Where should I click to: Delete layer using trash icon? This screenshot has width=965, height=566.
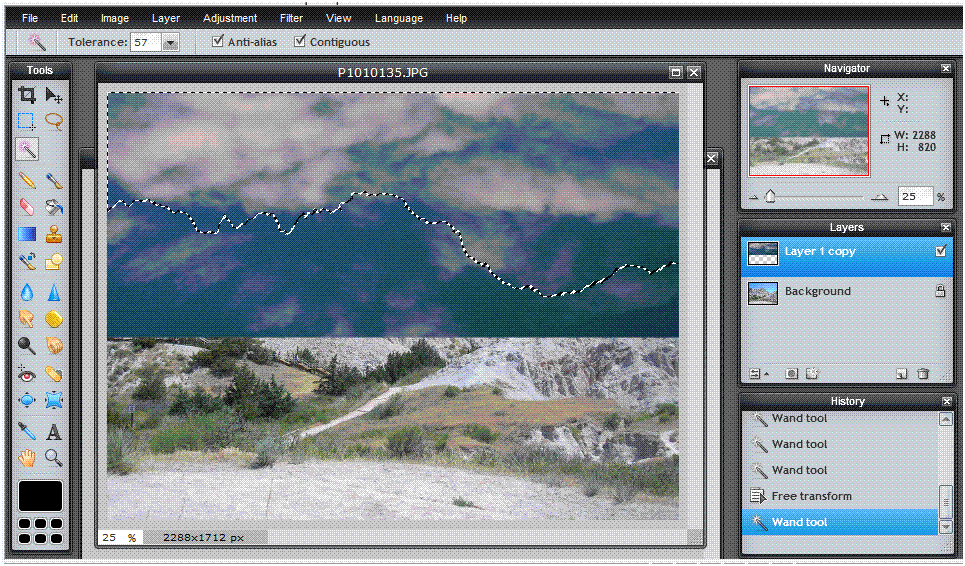923,374
